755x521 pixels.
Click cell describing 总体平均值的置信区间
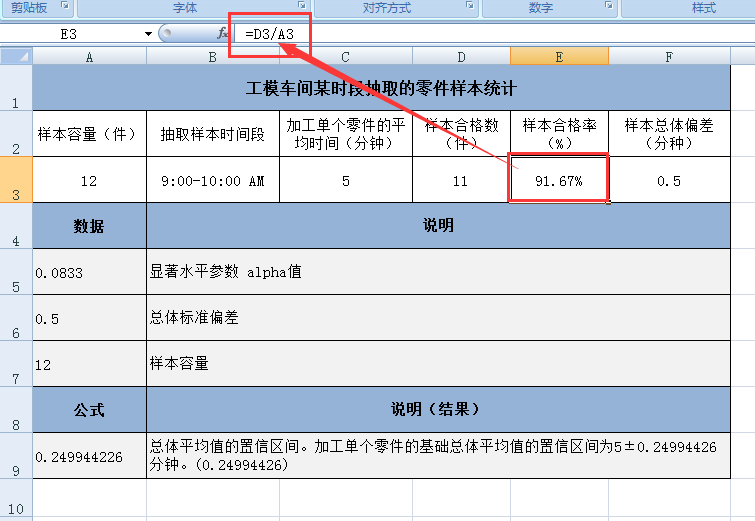[x=438, y=456]
